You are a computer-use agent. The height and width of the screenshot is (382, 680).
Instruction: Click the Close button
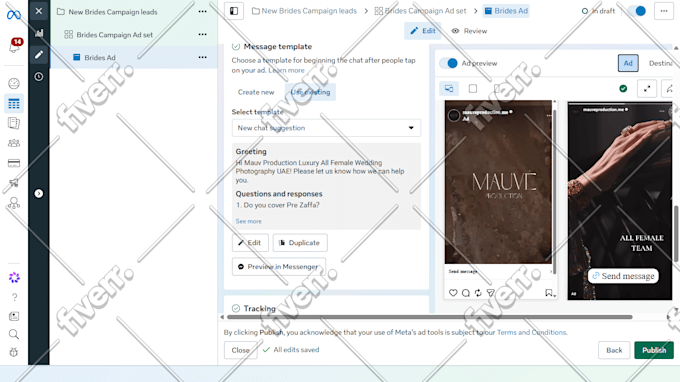point(240,350)
